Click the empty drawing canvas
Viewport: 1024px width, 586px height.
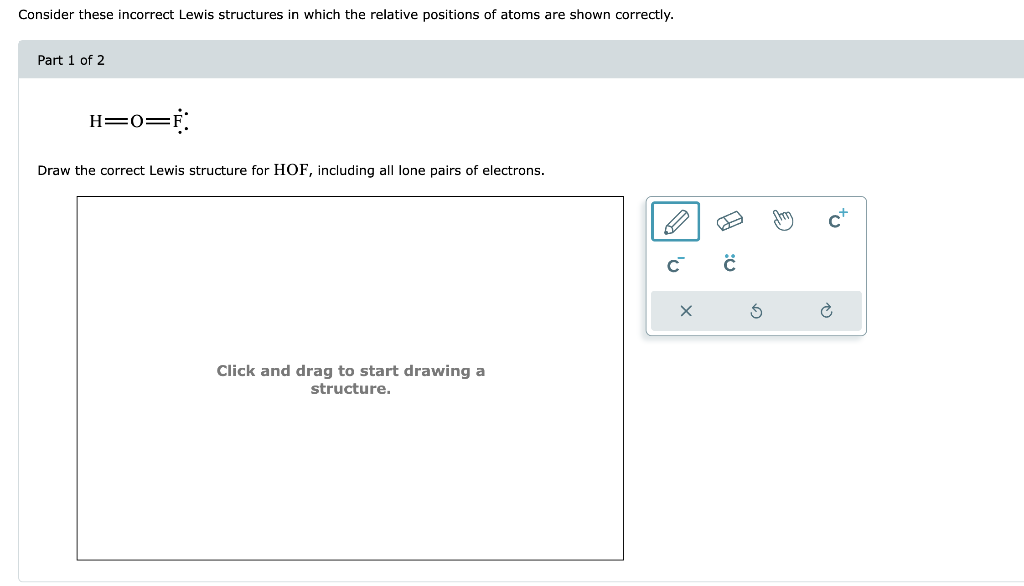click(x=350, y=380)
